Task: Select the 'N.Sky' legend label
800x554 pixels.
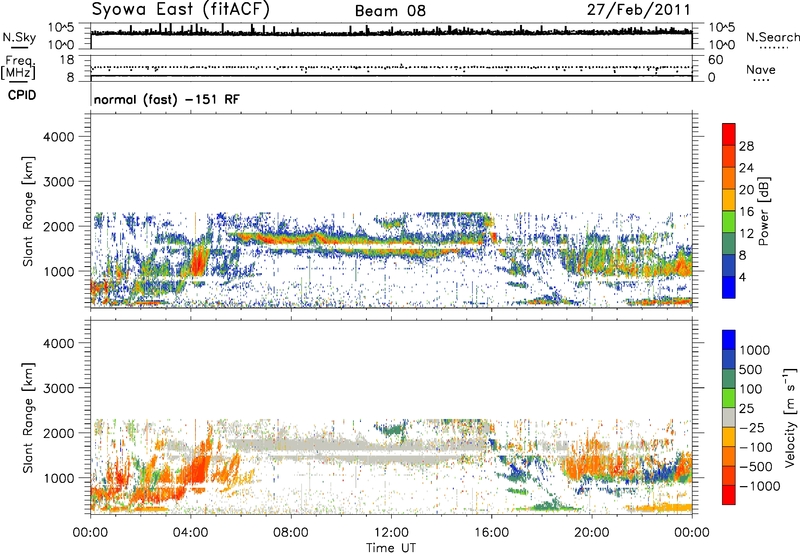Action: click(x=19, y=37)
